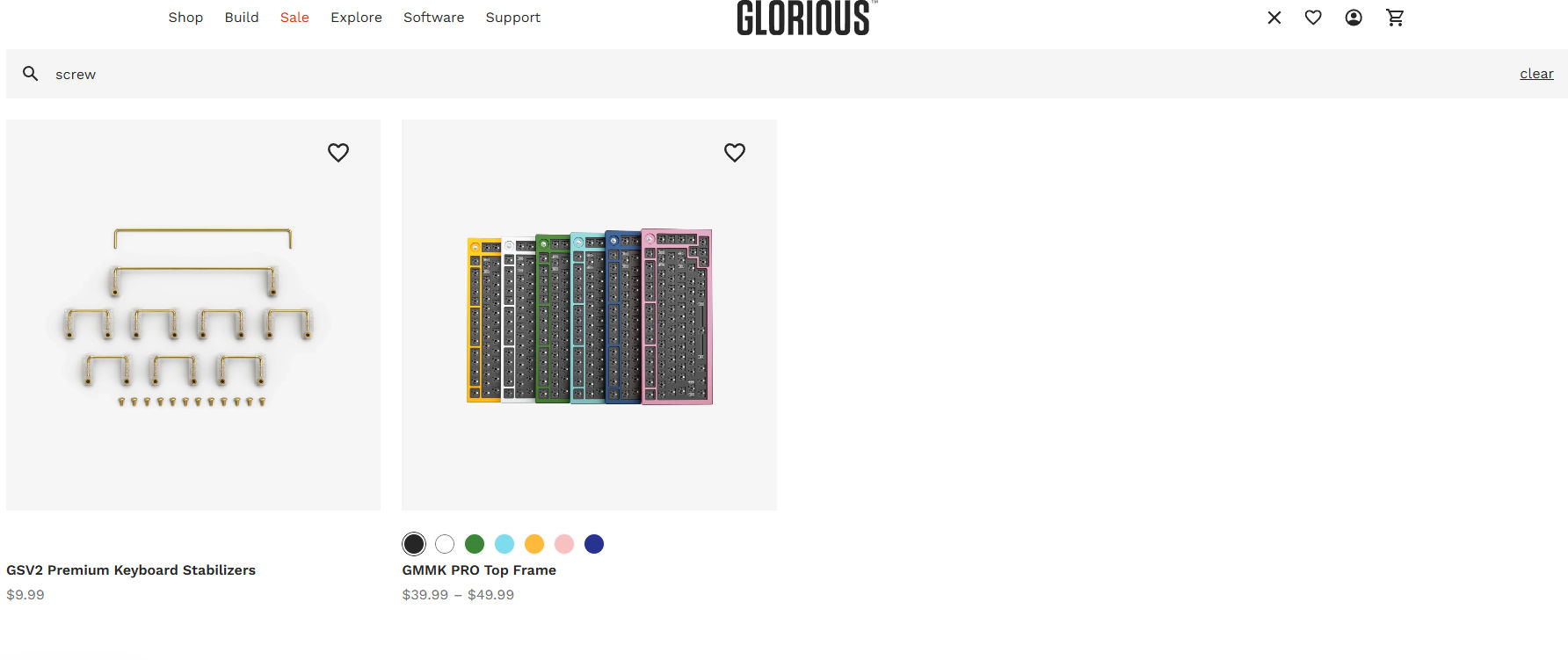Add GSV2 Stabilizers to wishlist
The height and width of the screenshot is (660, 1568).
(338, 153)
